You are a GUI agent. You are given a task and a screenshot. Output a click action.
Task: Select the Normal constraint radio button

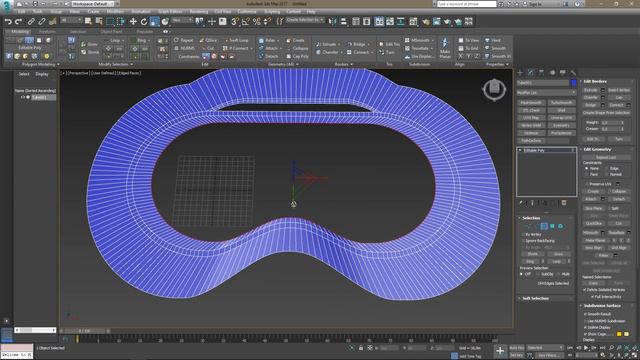click(x=607, y=174)
